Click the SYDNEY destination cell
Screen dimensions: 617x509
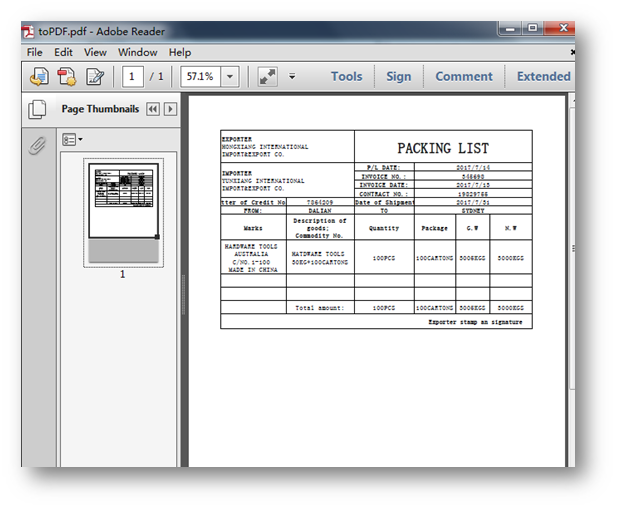(x=473, y=211)
